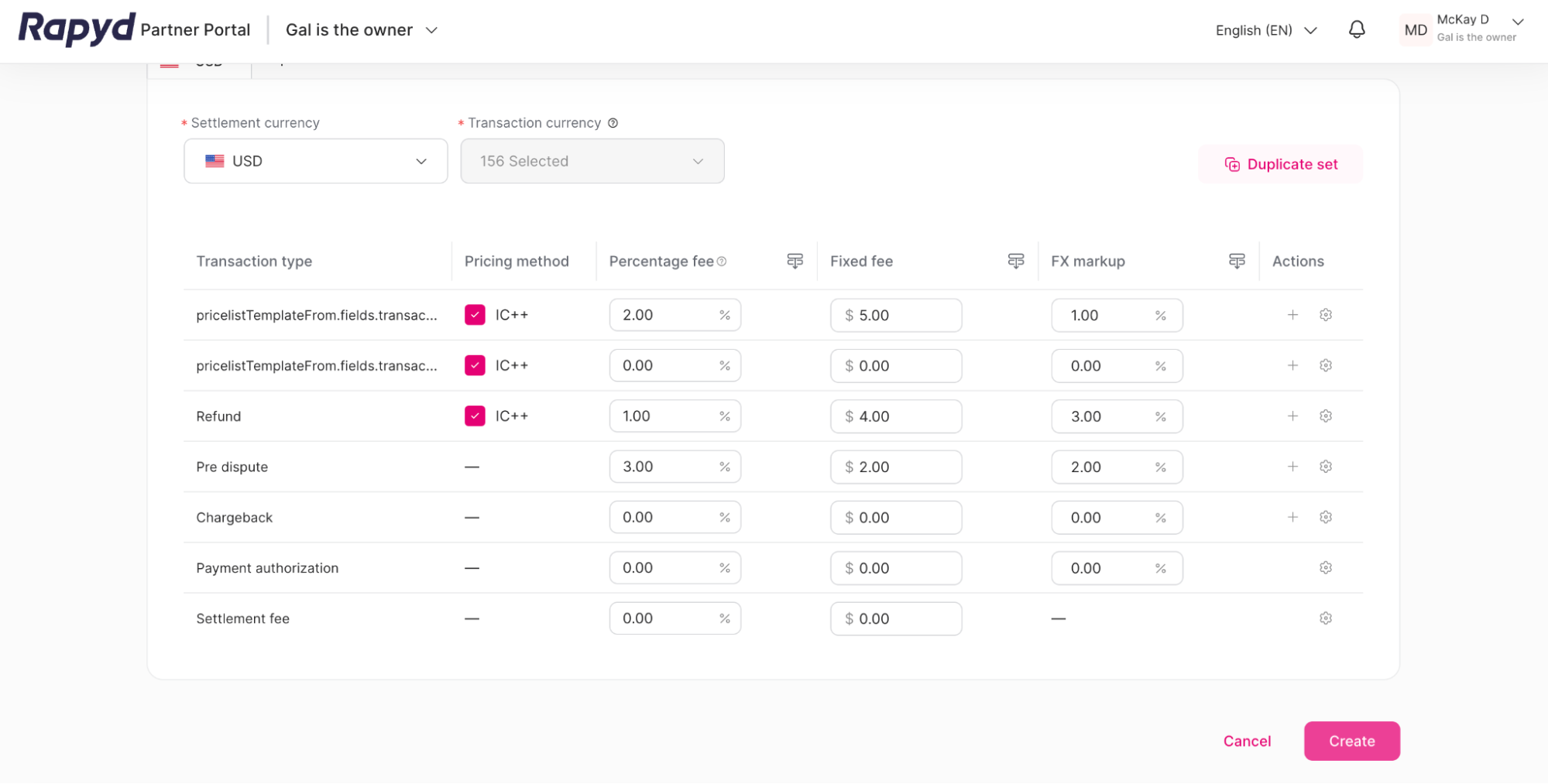
Task: Apply percentage fee value to all rows
Action: point(795,261)
